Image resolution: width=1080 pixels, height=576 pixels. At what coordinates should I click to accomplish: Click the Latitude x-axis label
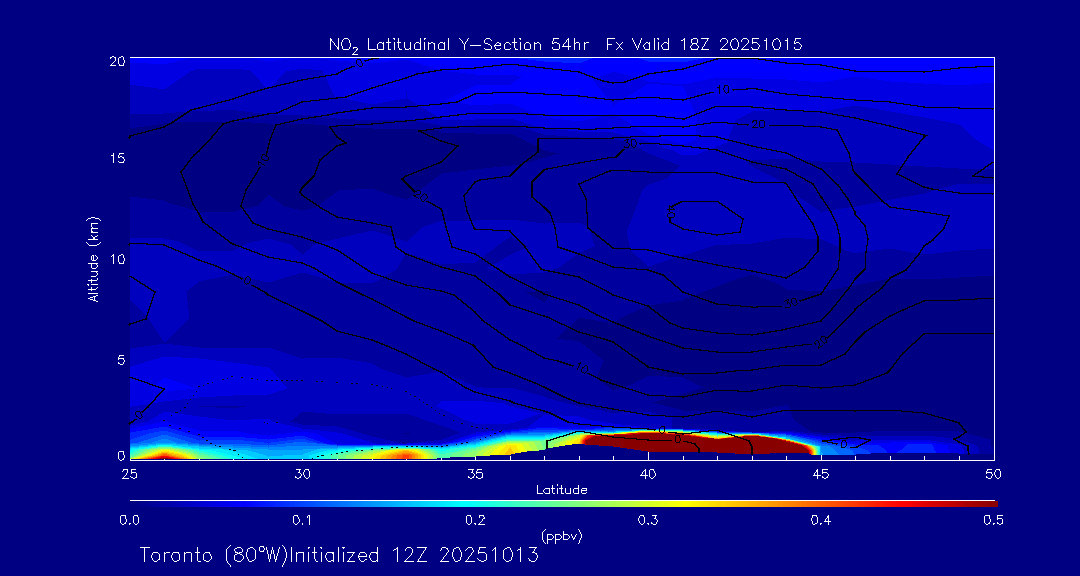pos(561,490)
